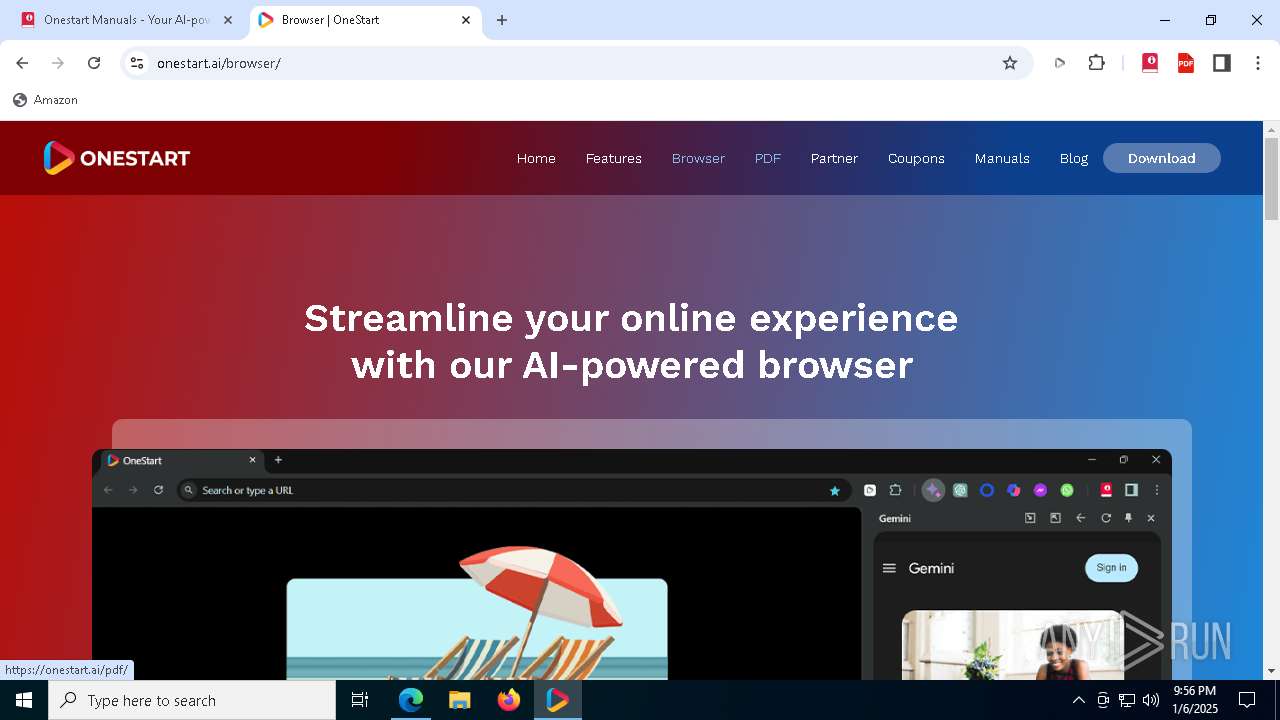Open File Explorer from taskbar

click(x=460, y=700)
